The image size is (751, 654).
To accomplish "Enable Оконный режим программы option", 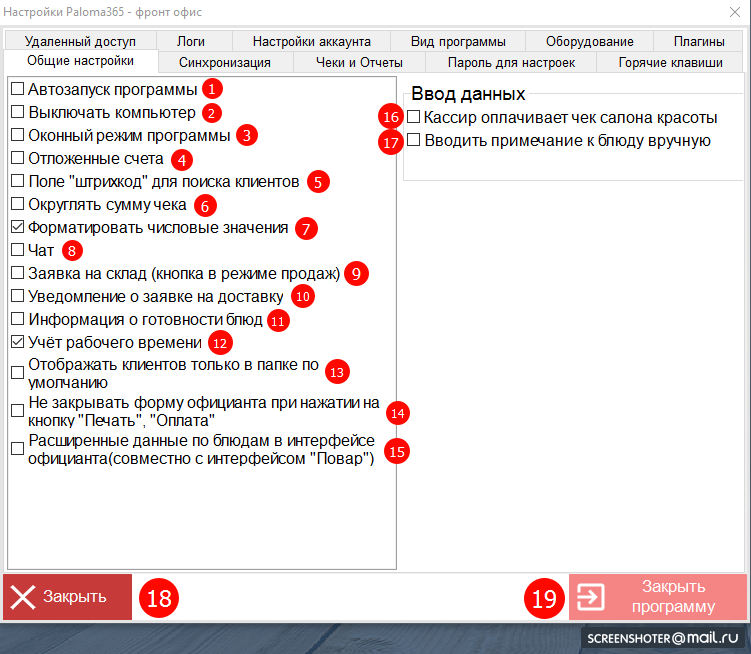I will pos(18,135).
